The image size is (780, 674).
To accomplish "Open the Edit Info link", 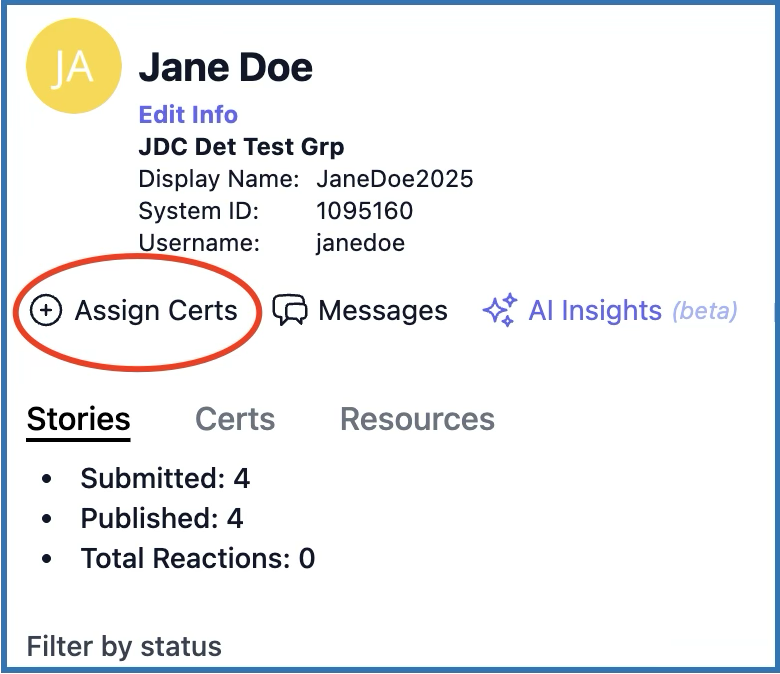I will [x=188, y=114].
